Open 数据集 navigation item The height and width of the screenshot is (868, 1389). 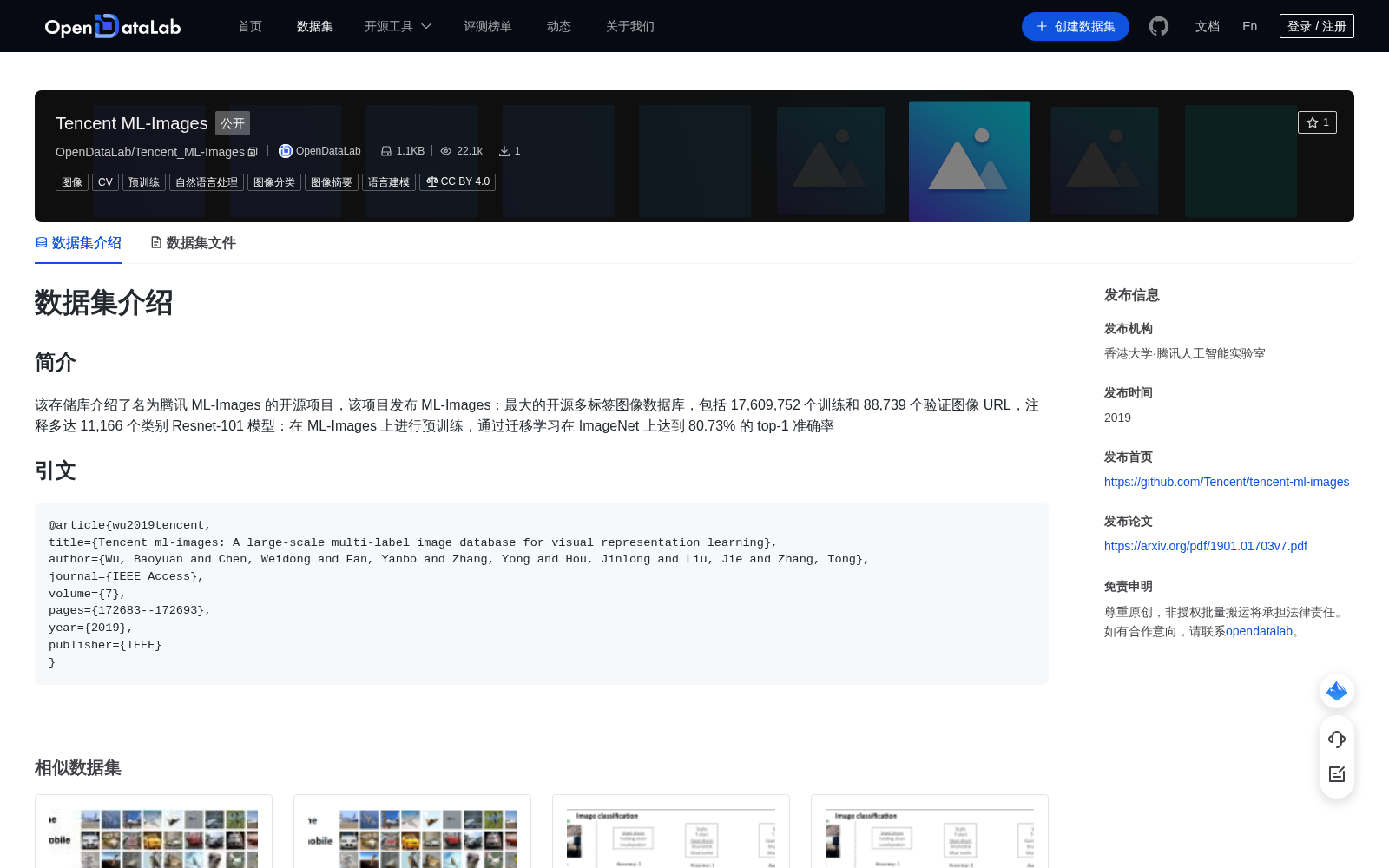(315, 26)
